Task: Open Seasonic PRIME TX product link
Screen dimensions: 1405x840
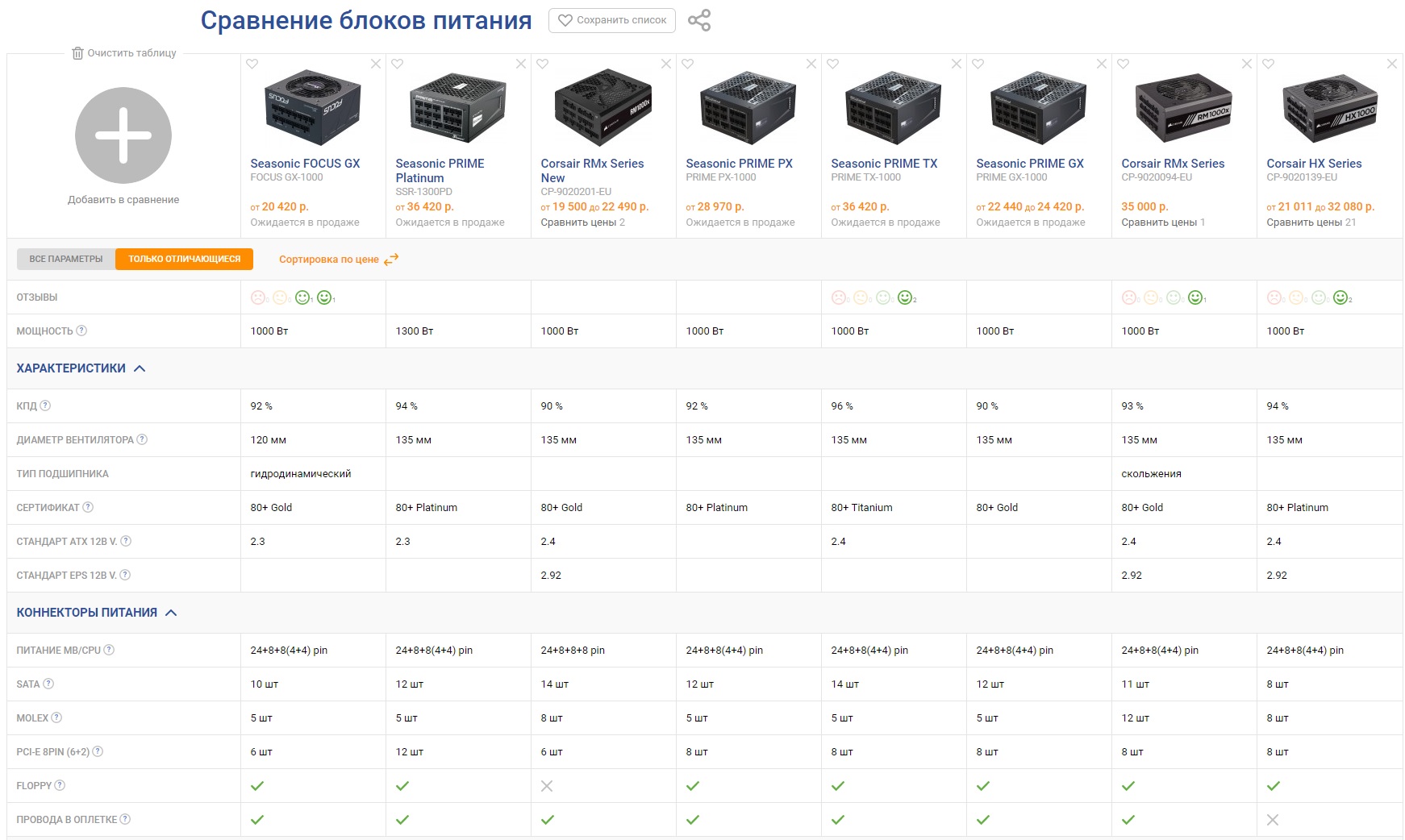Action: [884, 164]
